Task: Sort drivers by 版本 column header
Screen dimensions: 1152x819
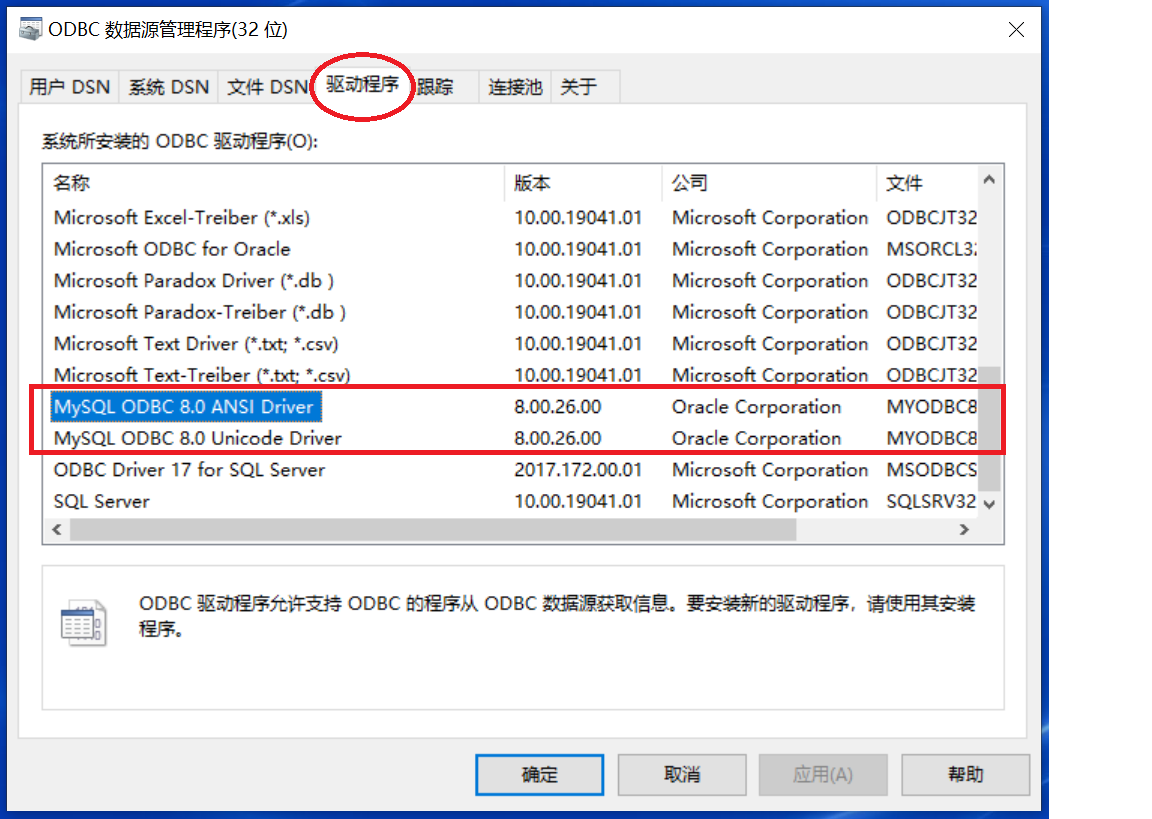Action: tap(583, 183)
